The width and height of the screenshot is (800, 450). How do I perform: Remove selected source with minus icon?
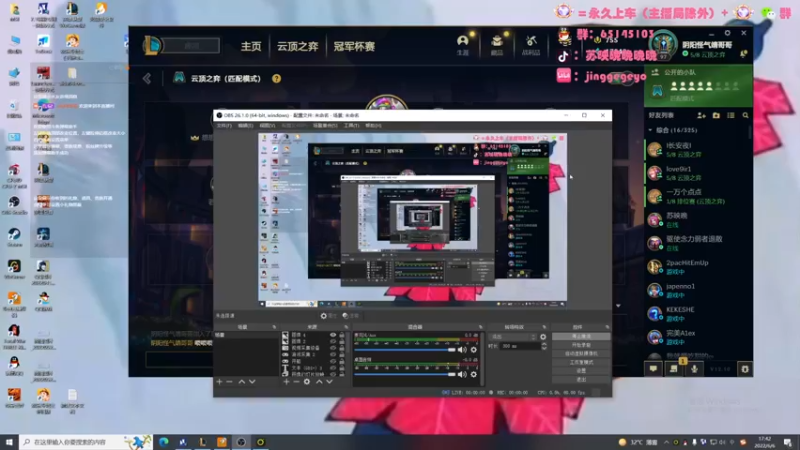296,382
